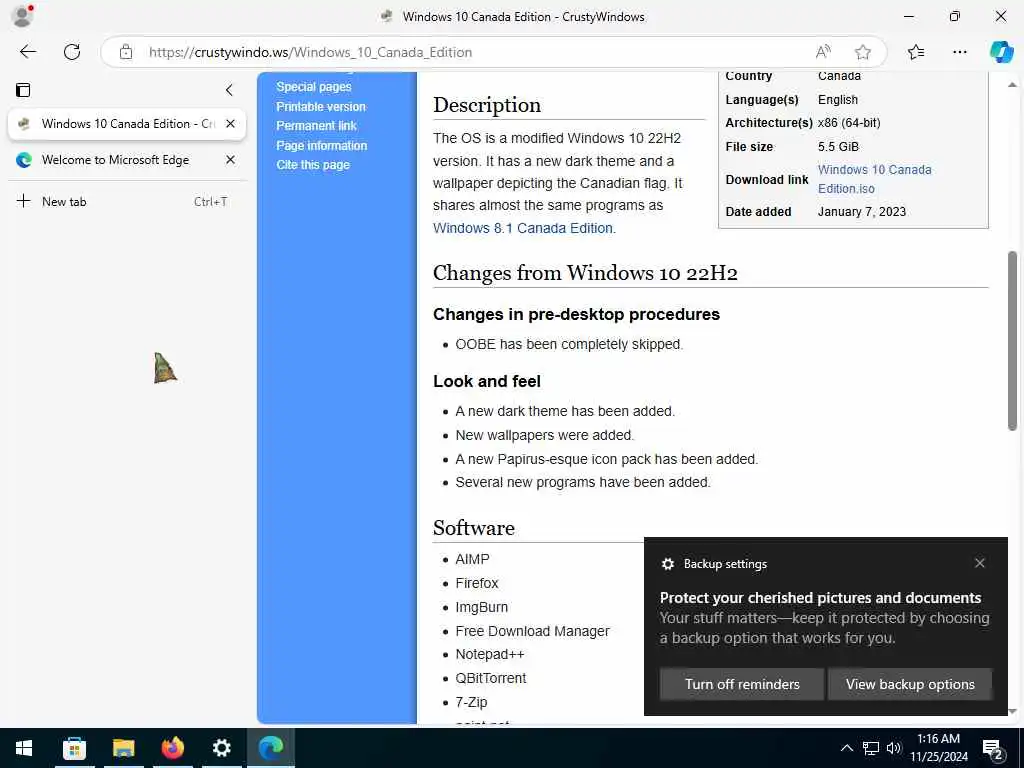Click the '7-Zip' software list item
Viewport: 1024px width, 768px height.
click(x=471, y=702)
